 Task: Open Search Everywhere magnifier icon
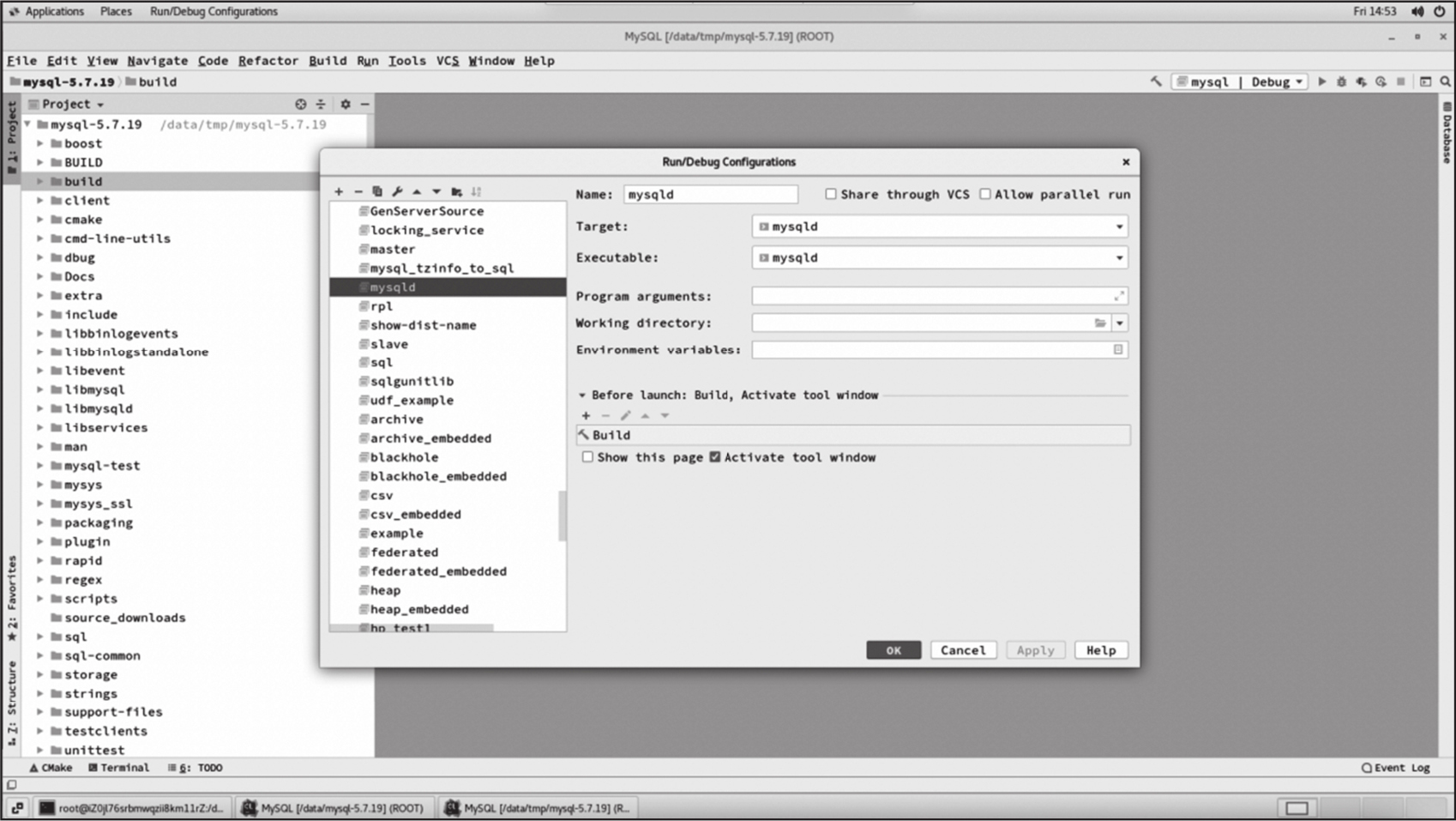[x=1445, y=82]
